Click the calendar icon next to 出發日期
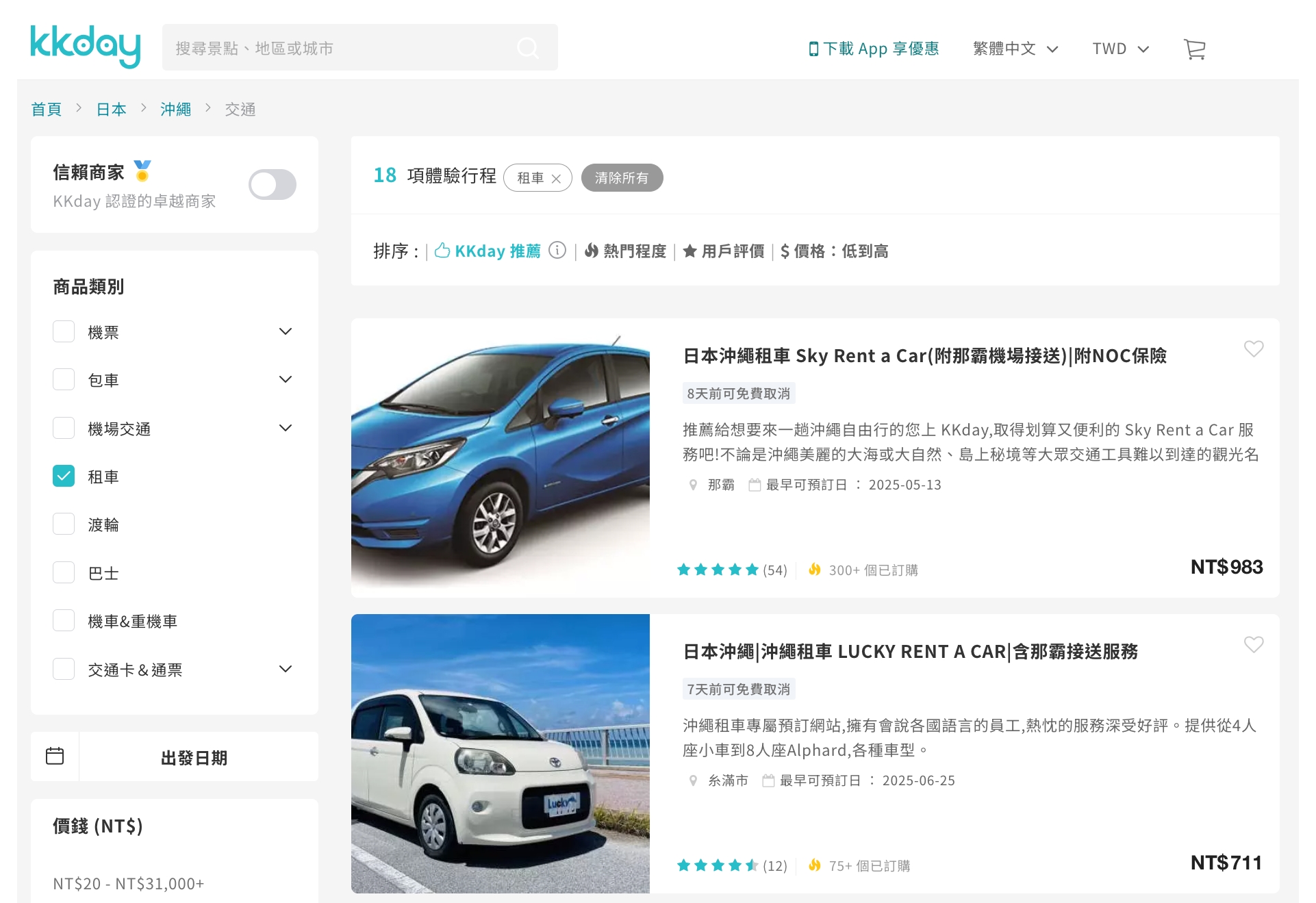Image resolution: width=1316 pixels, height=903 pixels. tap(55, 756)
